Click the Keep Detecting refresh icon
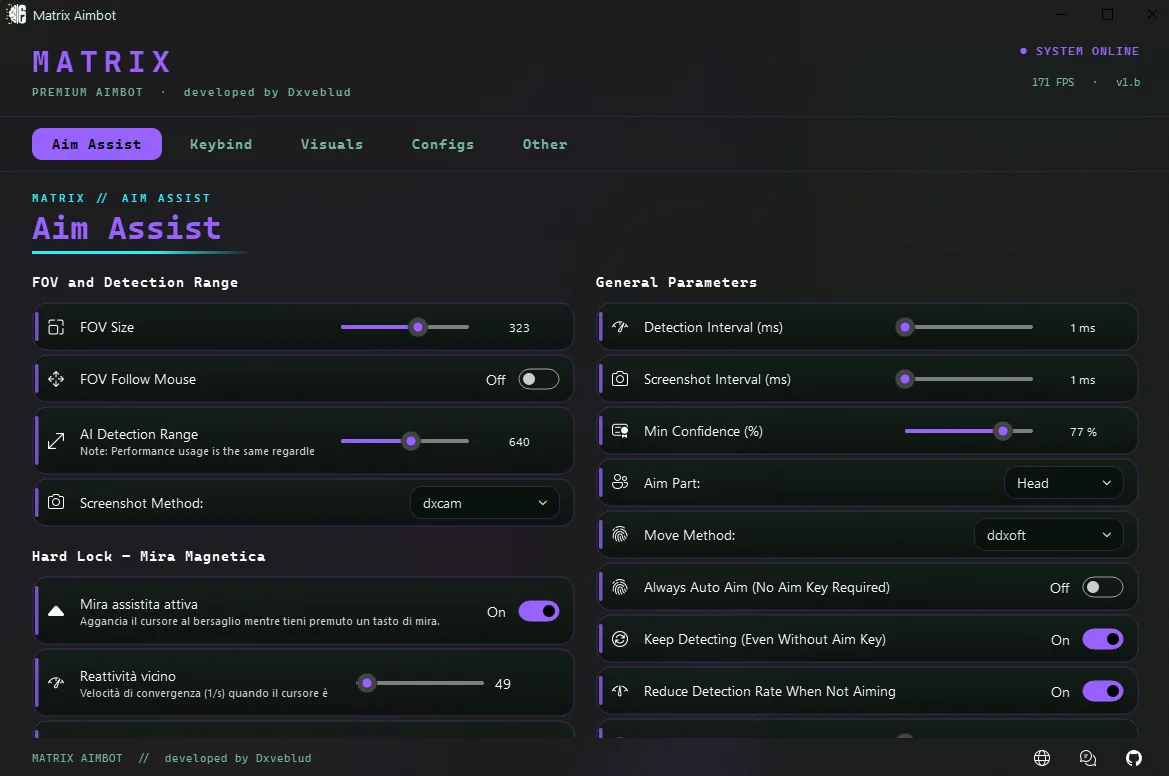This screenshot has height=776, width=1169. point(620,639)
